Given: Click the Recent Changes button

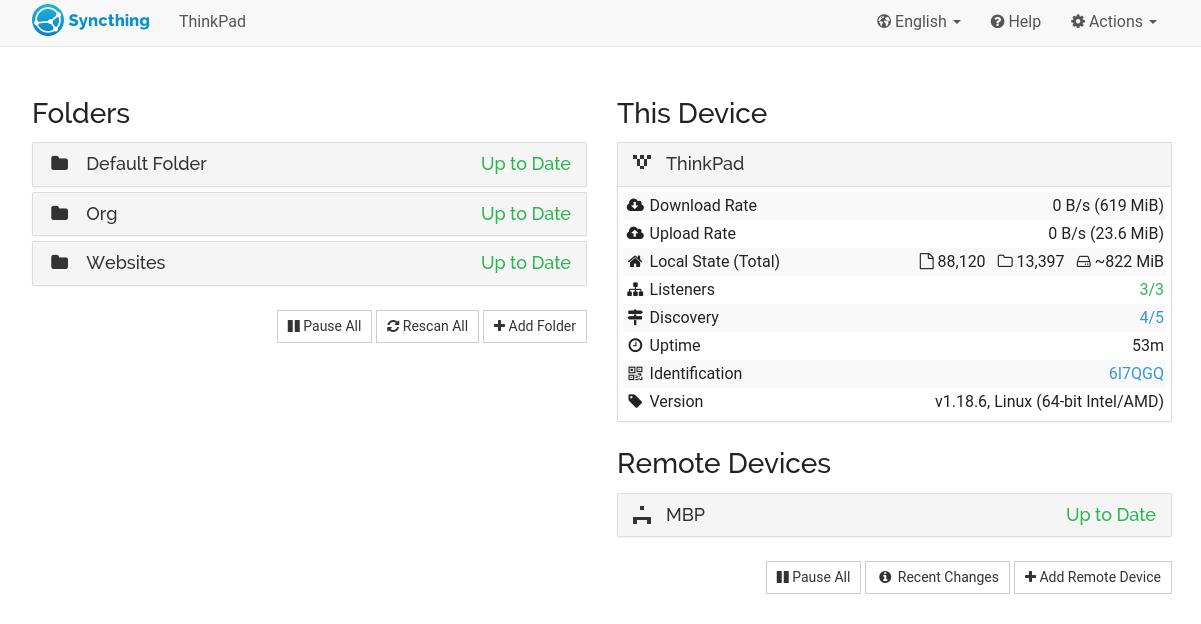Looking at the screenshot, I should coord(937,577).
